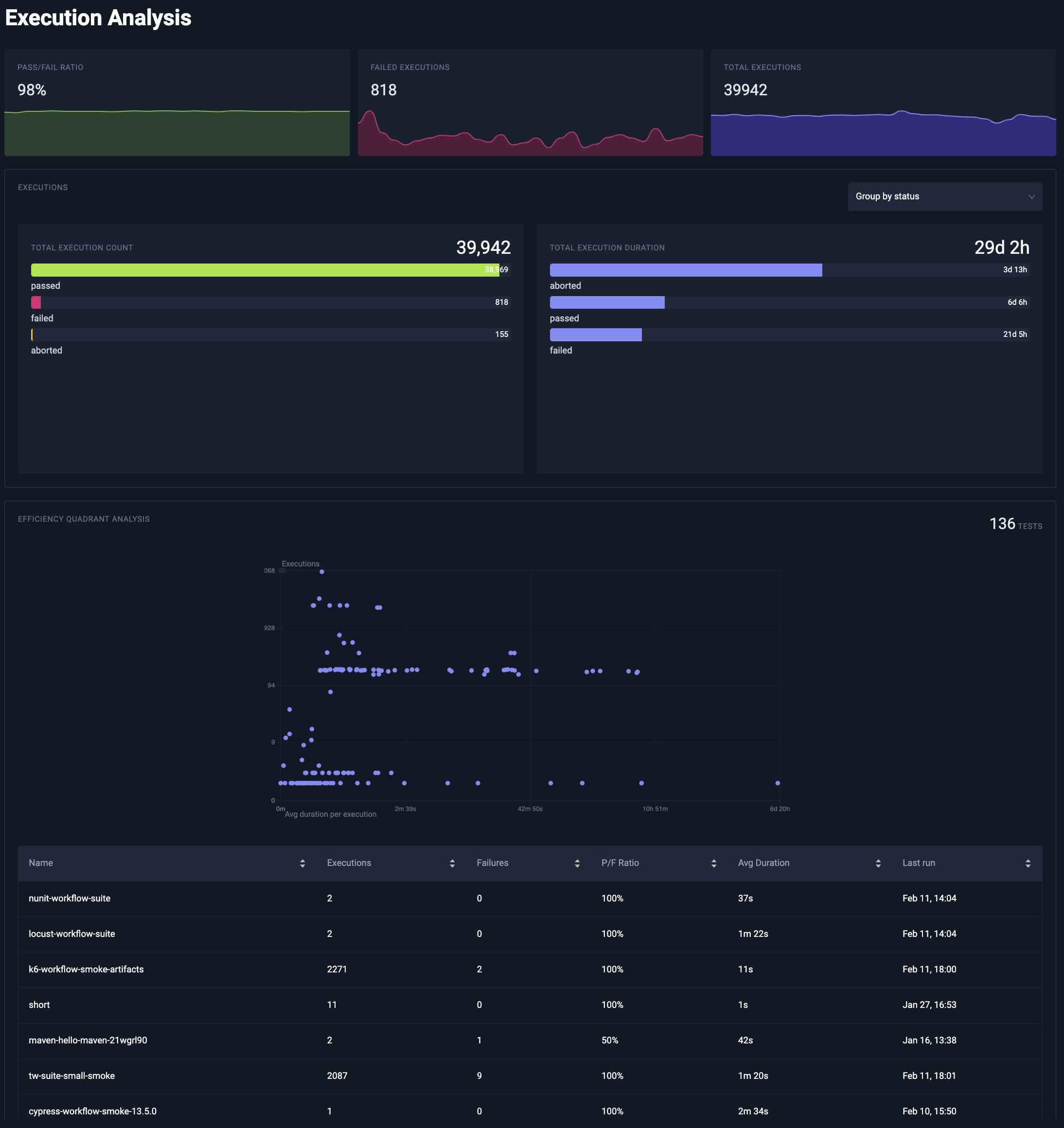Sort by Avg Duration via its sort icon
Screen dimensions: 1064x1128
tap(878, 863)
